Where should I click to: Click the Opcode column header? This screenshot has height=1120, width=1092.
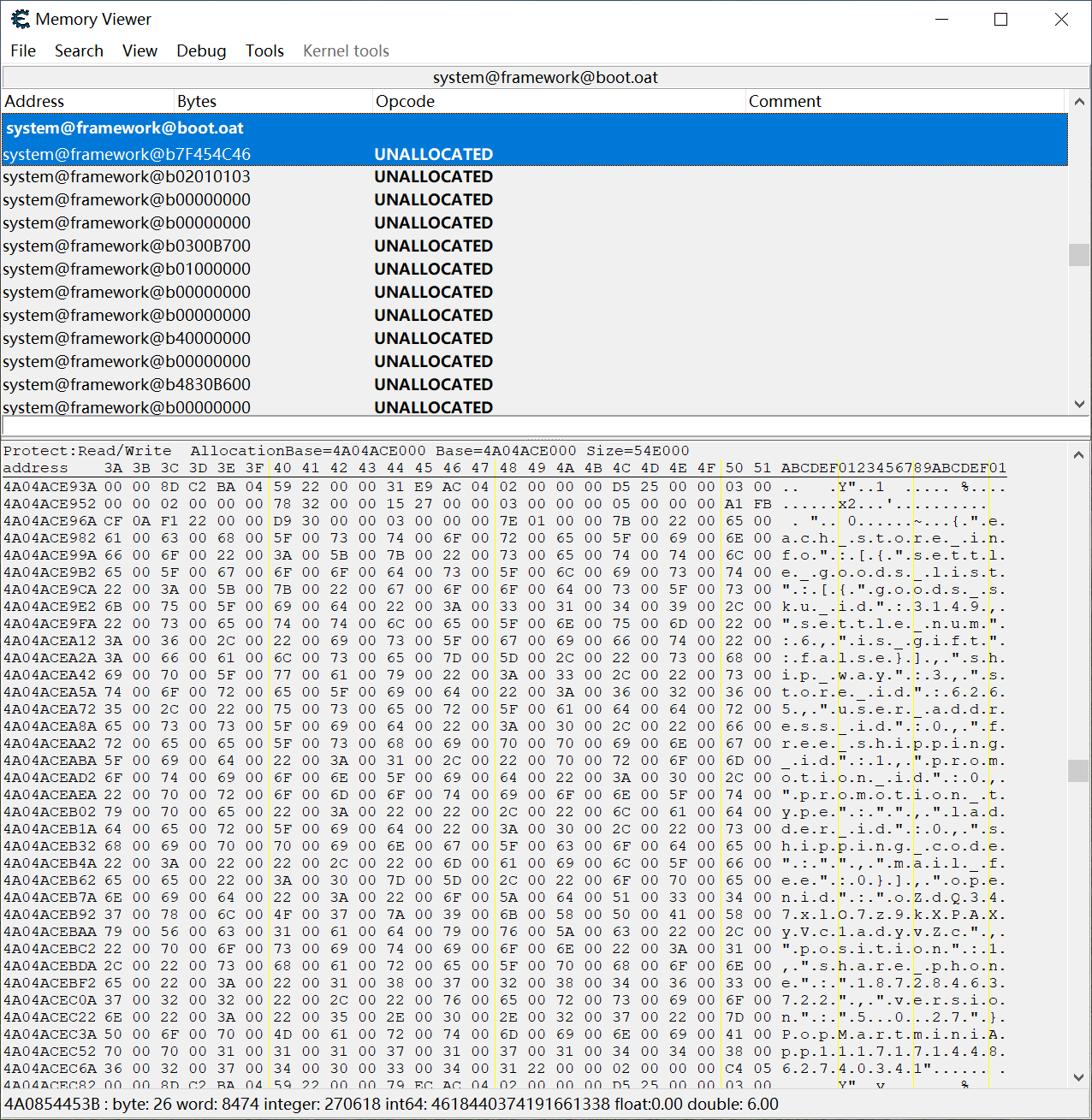click(405, 101)
